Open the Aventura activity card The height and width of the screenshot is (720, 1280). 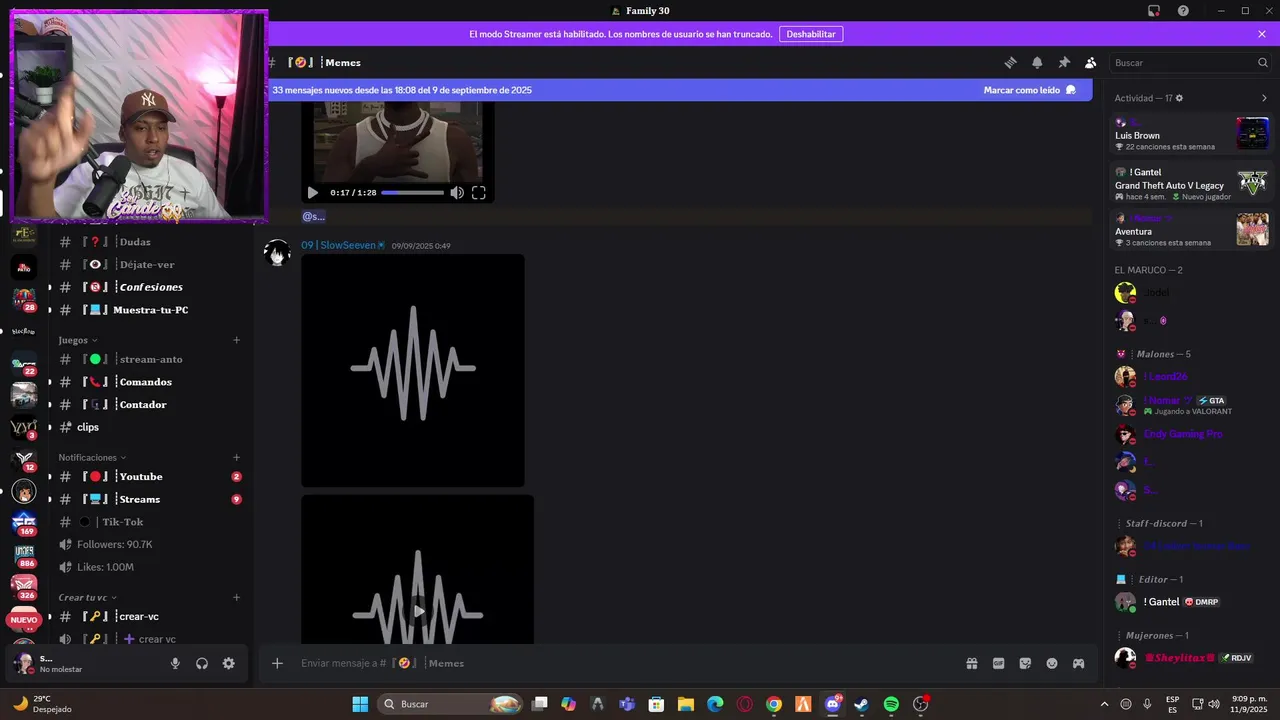(1191, 230)
